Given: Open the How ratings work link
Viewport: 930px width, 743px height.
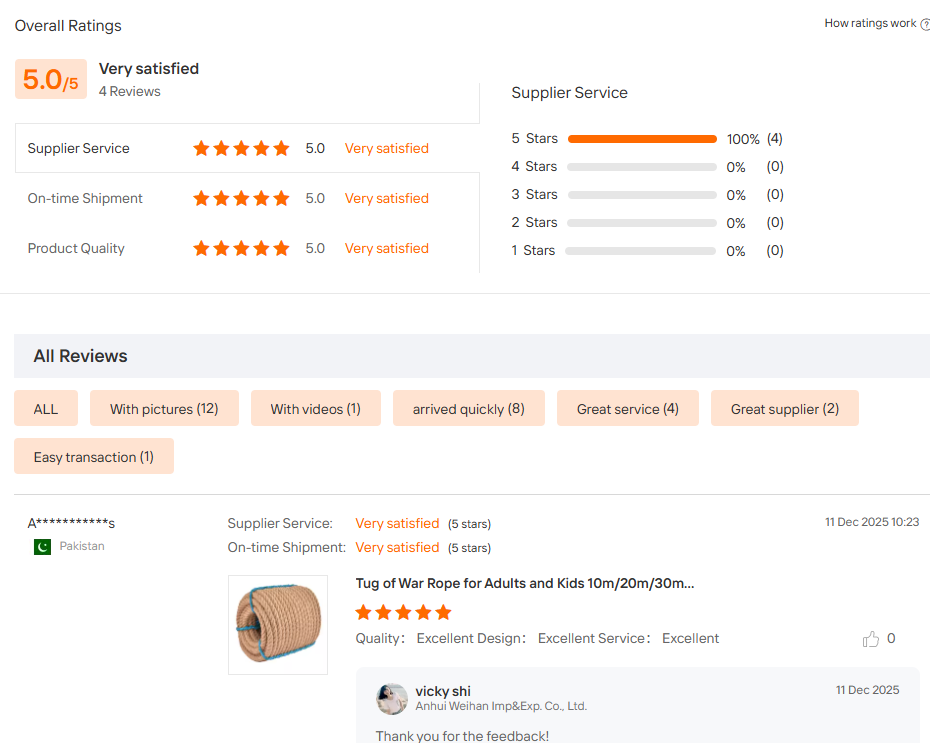Looking at the screenshot, I should click(870, 24).
